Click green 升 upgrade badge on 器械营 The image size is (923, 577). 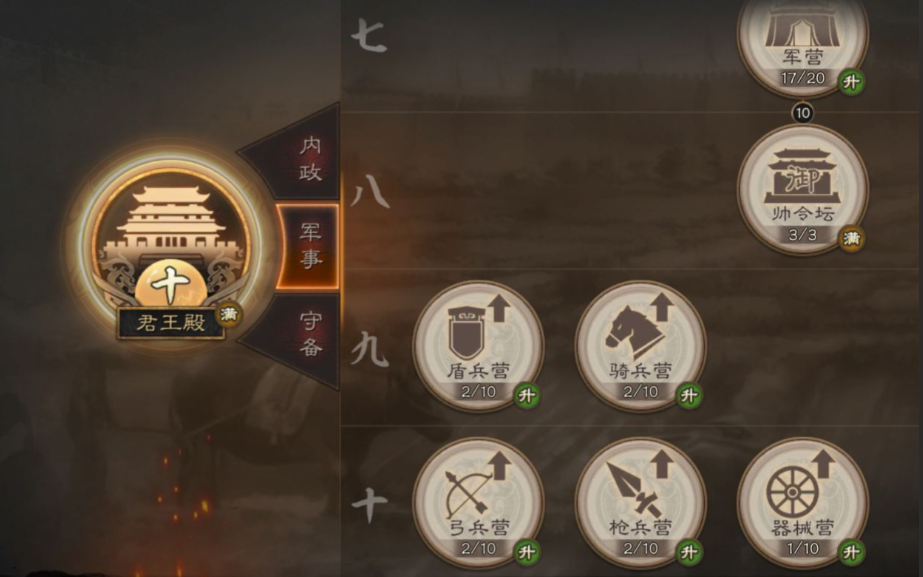tap(852, 552)
